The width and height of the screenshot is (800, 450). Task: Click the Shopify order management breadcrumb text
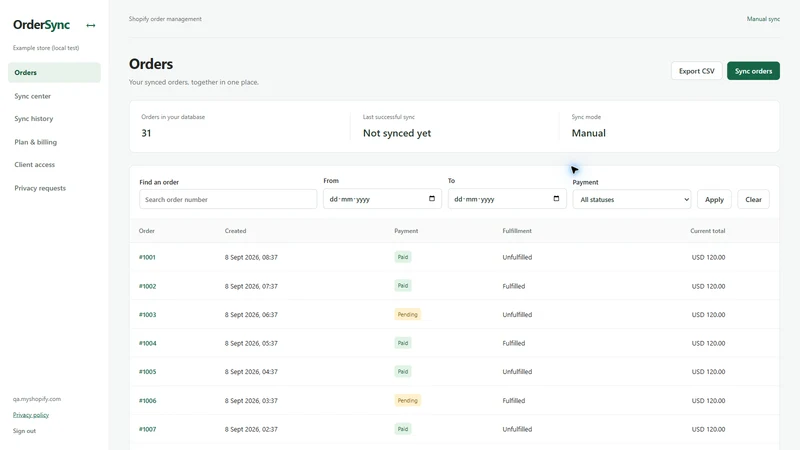(165, 19)
